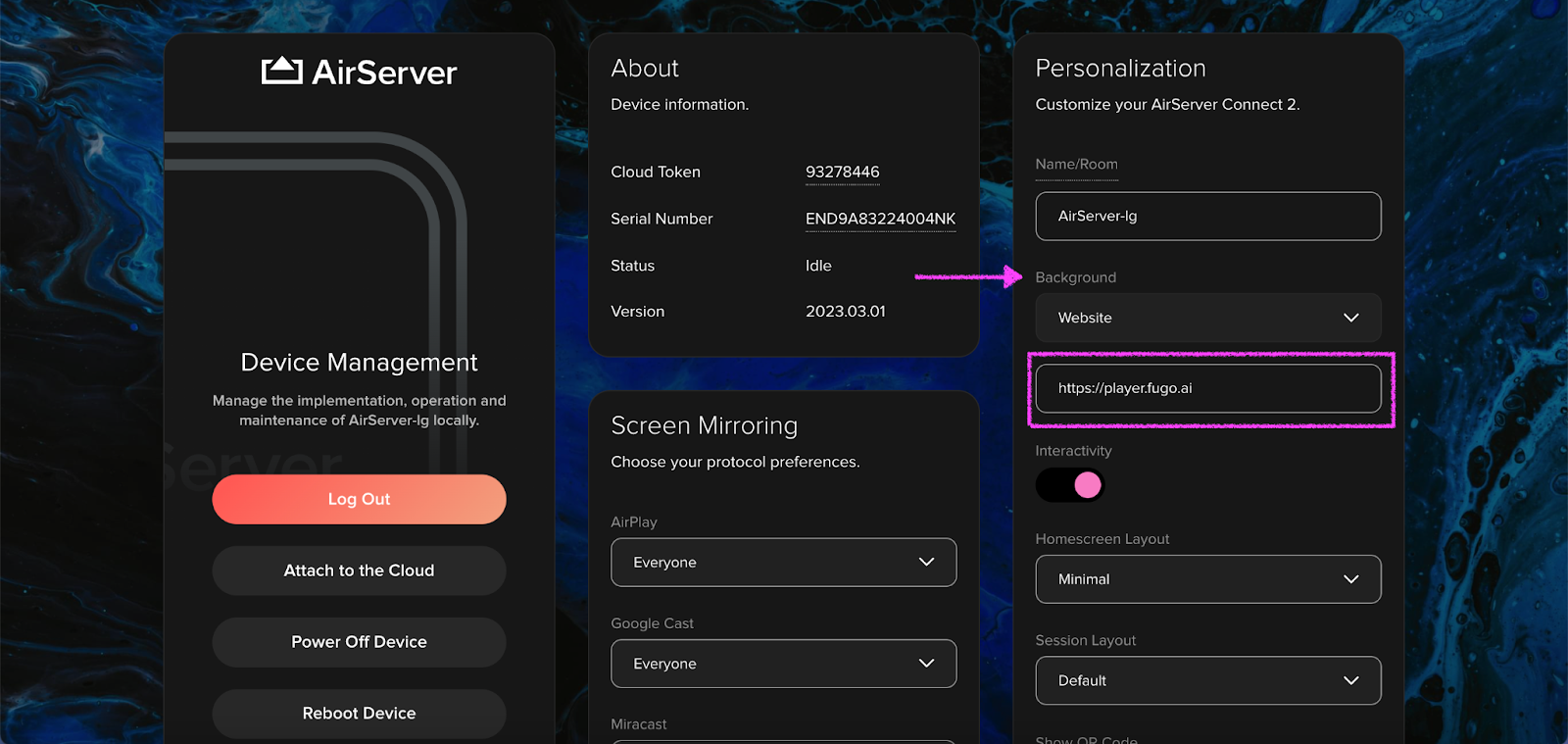
Task: Click the 'Manage the implementation' description text
Action: 359,411
